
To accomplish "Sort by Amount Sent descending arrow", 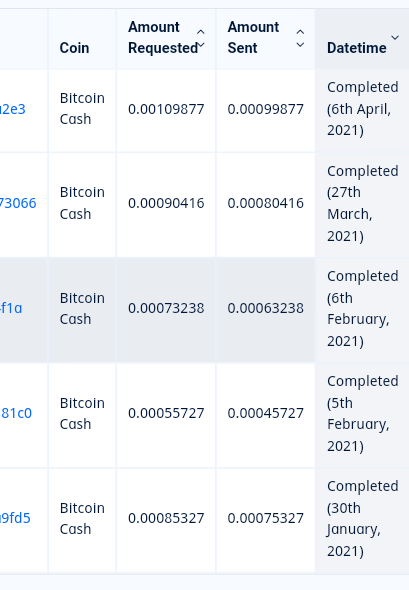I will (x=300, y=45).
